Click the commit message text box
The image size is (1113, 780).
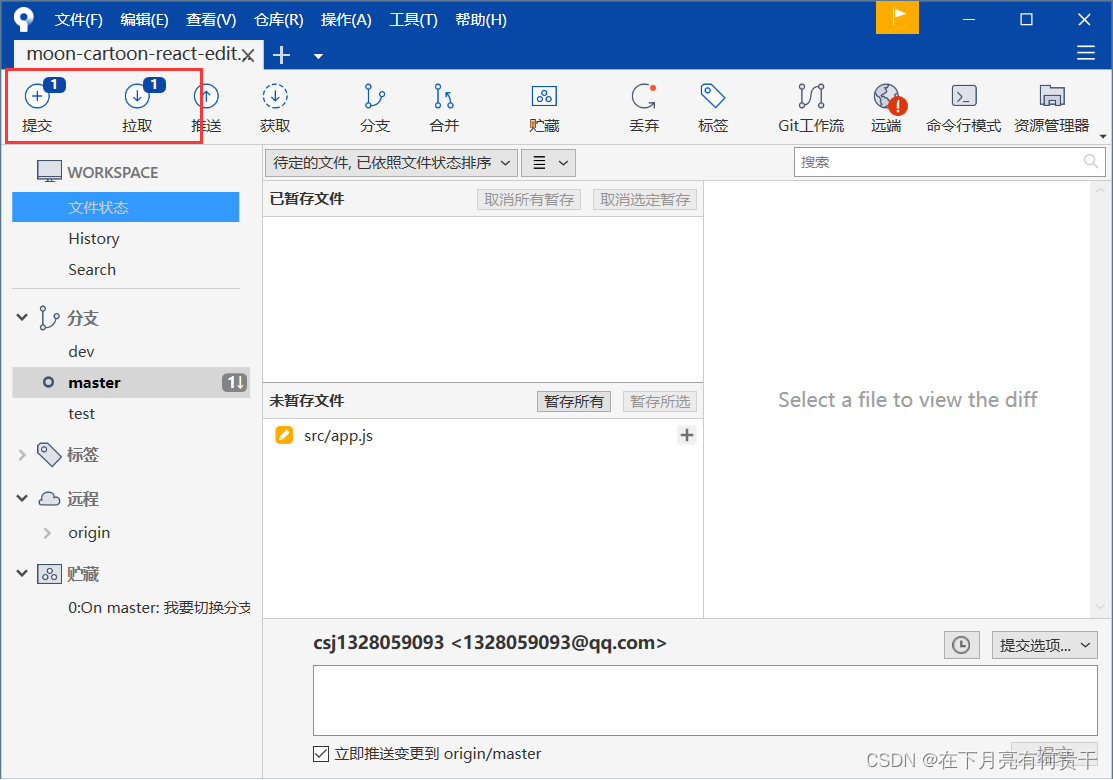click(x=705, y=701)
